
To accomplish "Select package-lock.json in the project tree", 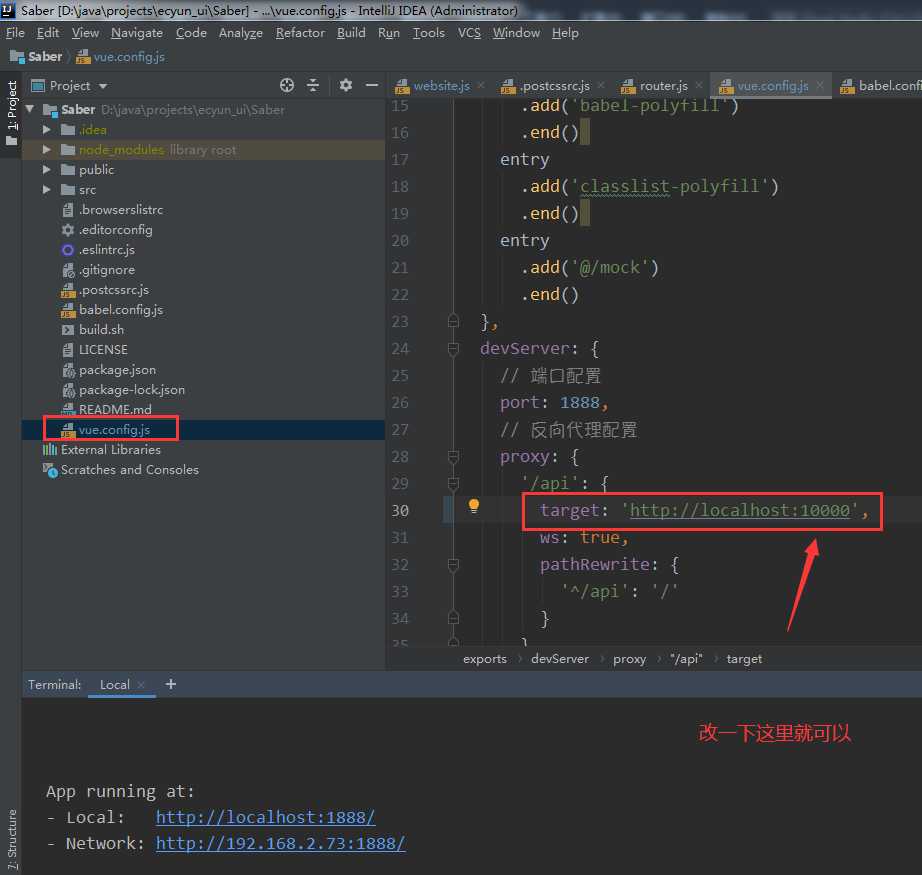I will [x=132, y=390].
